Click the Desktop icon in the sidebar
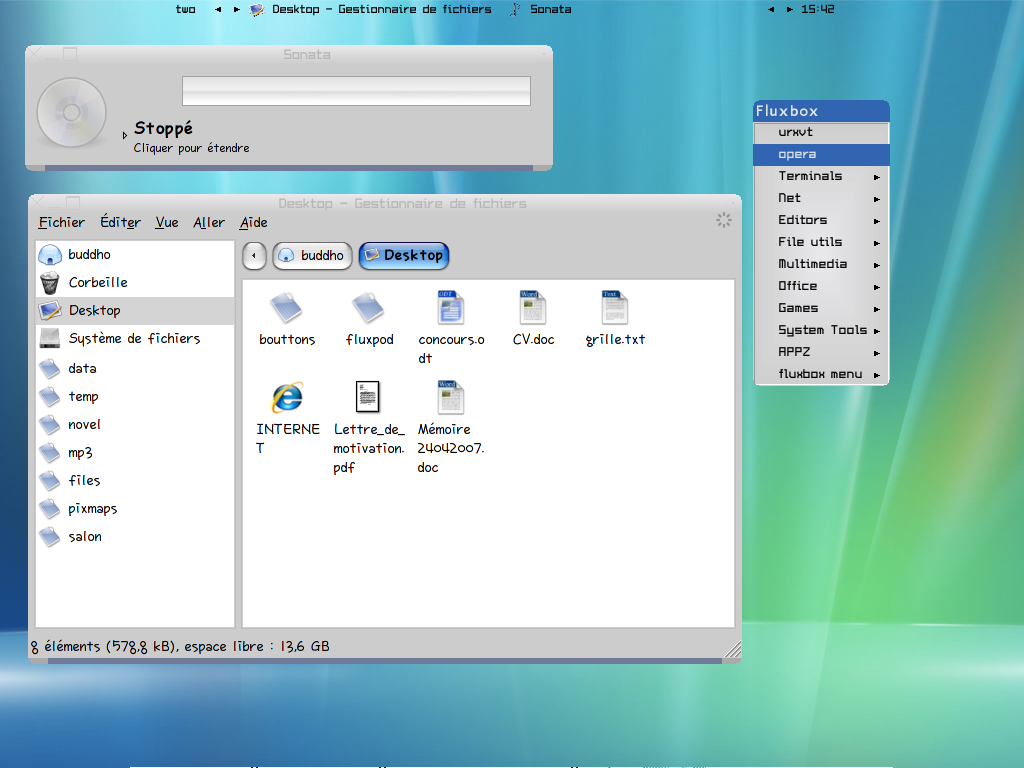 pos(50,311)
